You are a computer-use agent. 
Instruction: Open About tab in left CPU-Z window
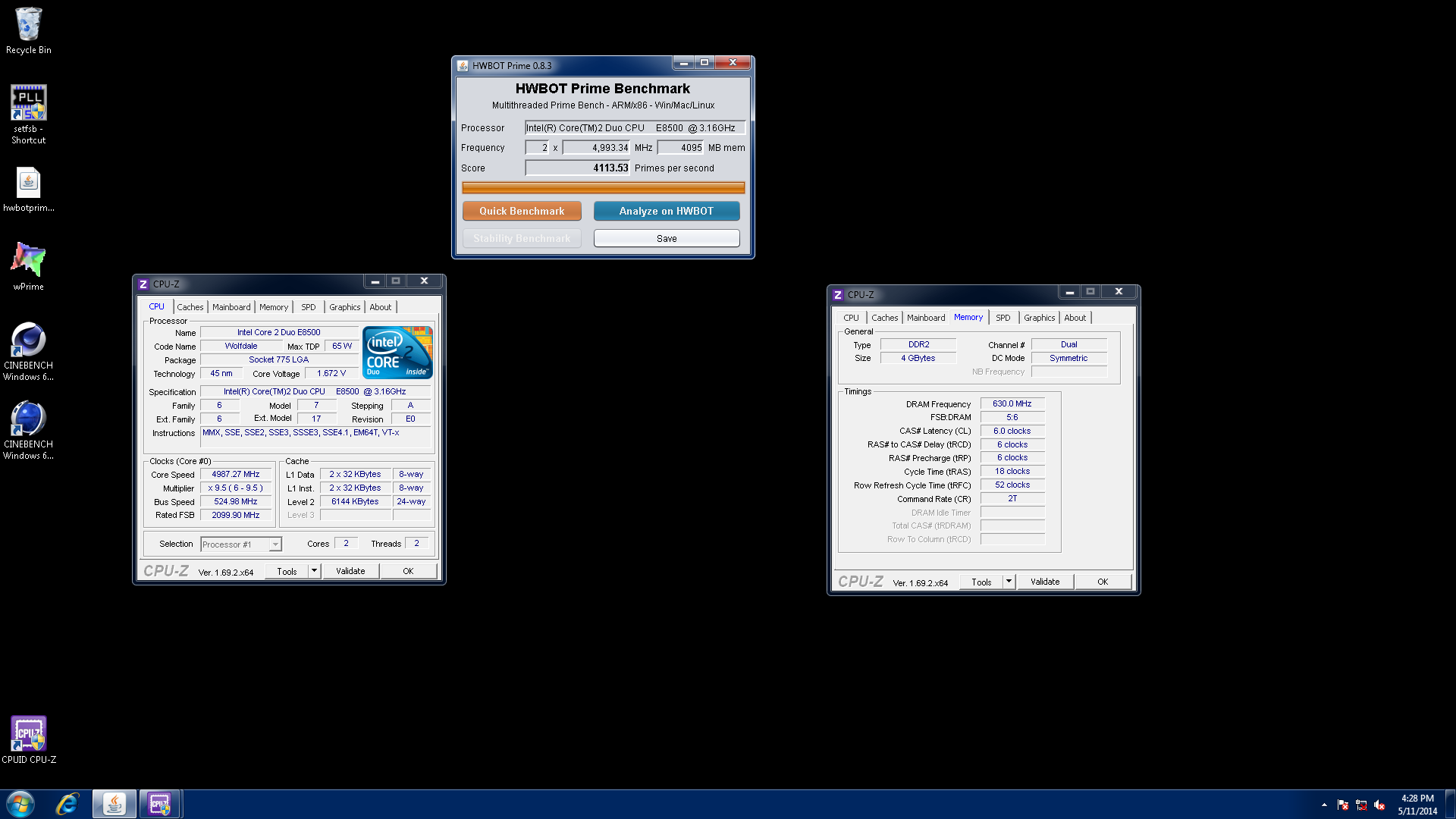[x=381, y=307]
